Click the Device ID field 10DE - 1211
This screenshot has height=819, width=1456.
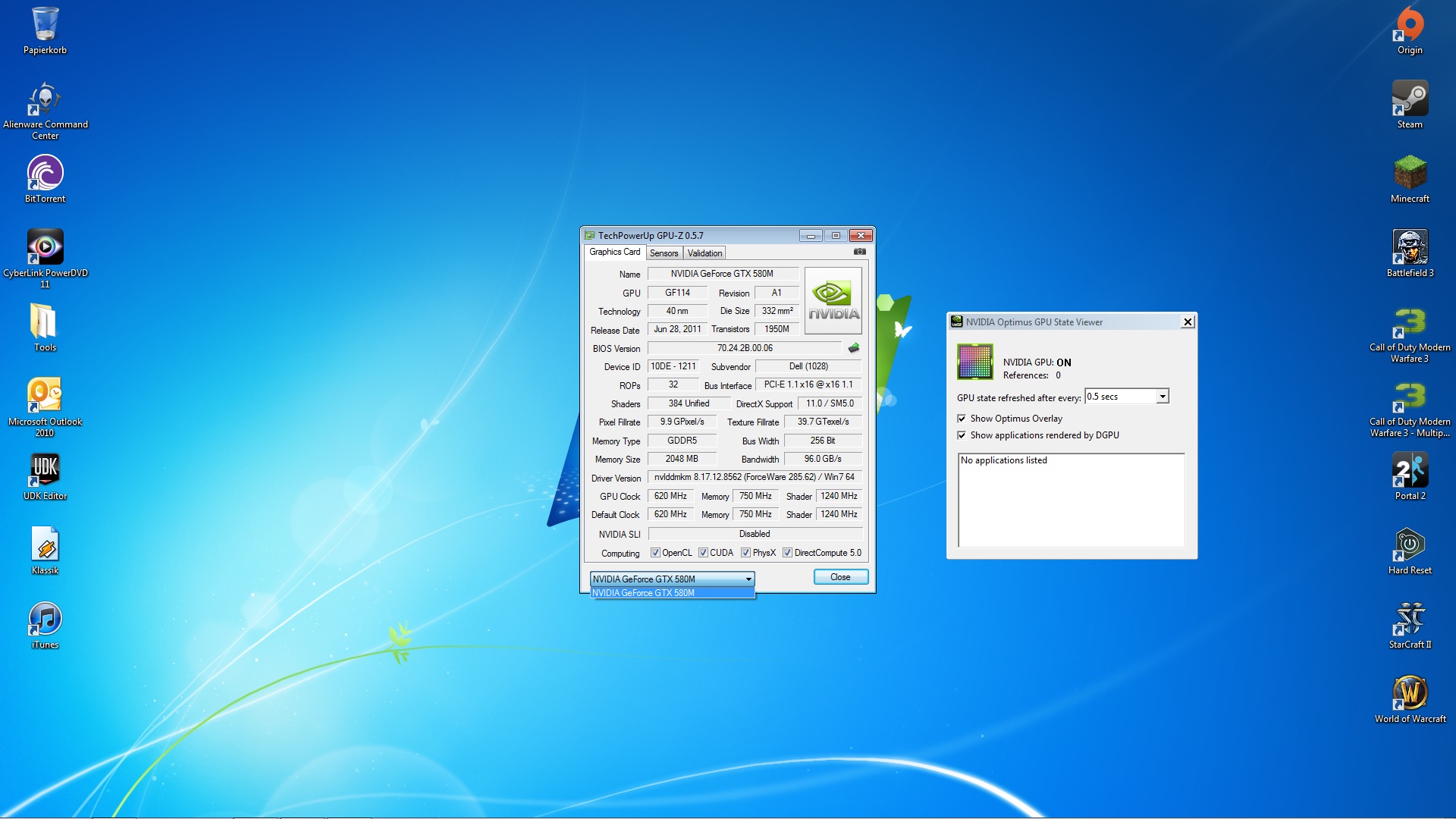(673, 366)
